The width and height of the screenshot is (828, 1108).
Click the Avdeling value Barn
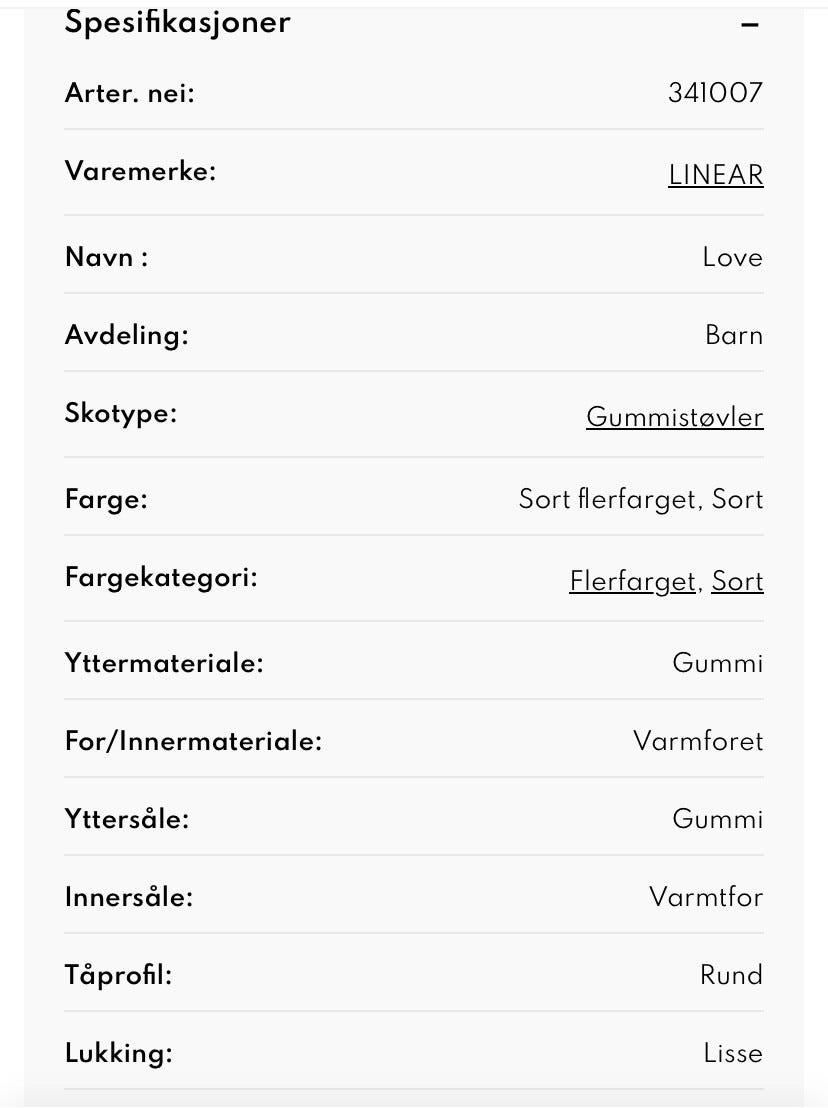733,335
